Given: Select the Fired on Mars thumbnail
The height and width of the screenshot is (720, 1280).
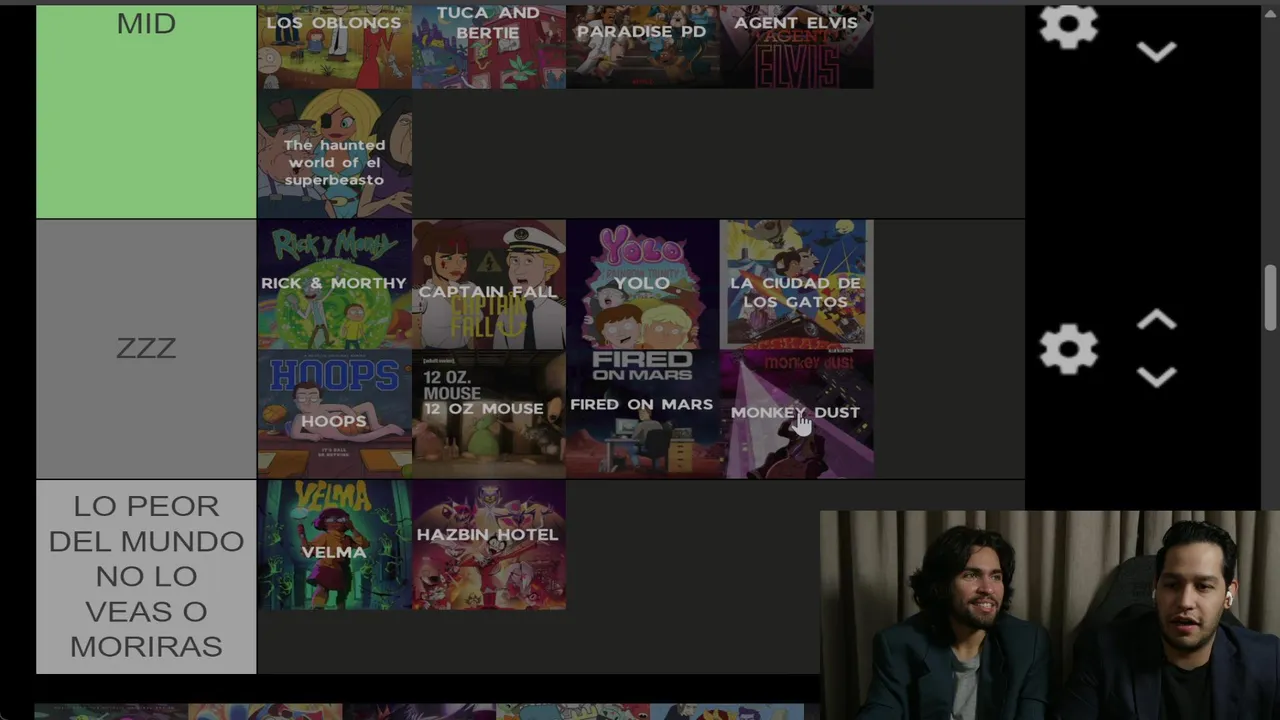Looking at the screenshot, I should (x=642, y=414).
